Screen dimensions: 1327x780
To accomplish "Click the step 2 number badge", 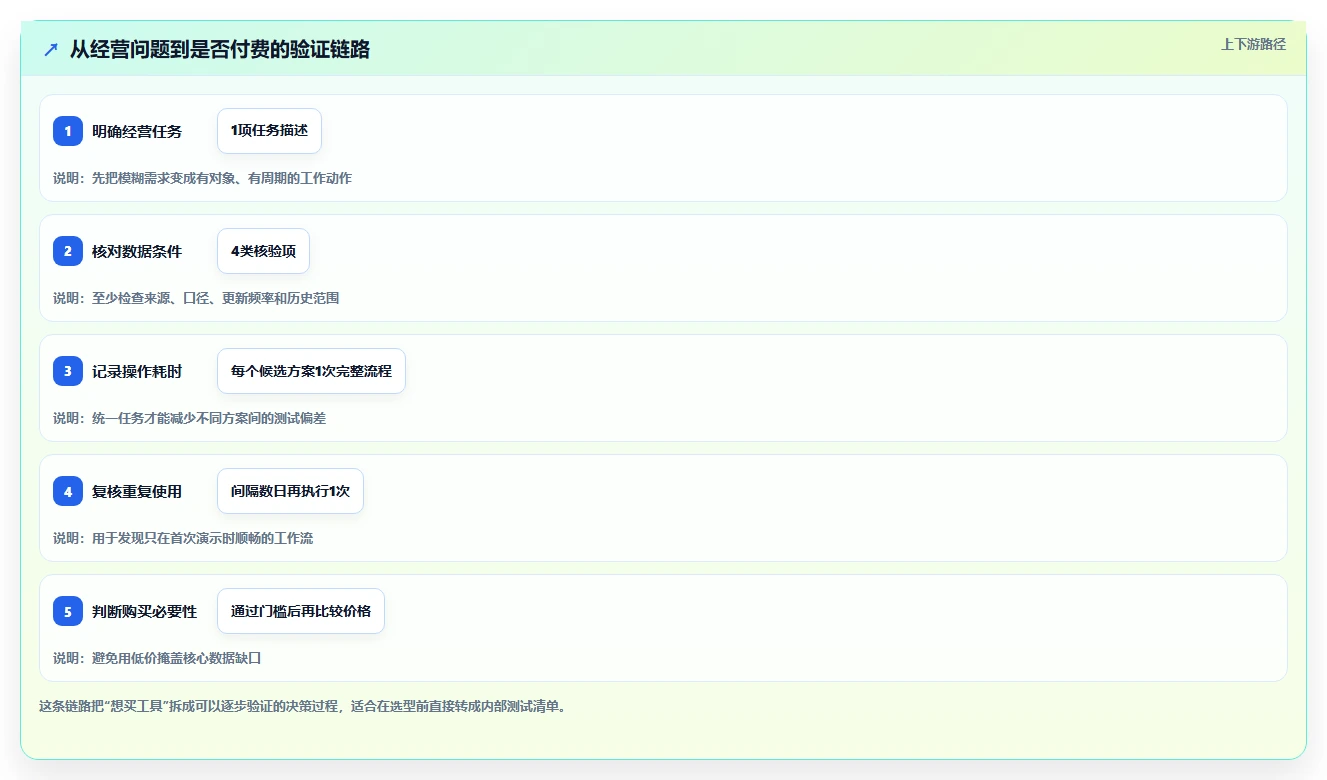I will pyautogui.click(x=68, y=251).
